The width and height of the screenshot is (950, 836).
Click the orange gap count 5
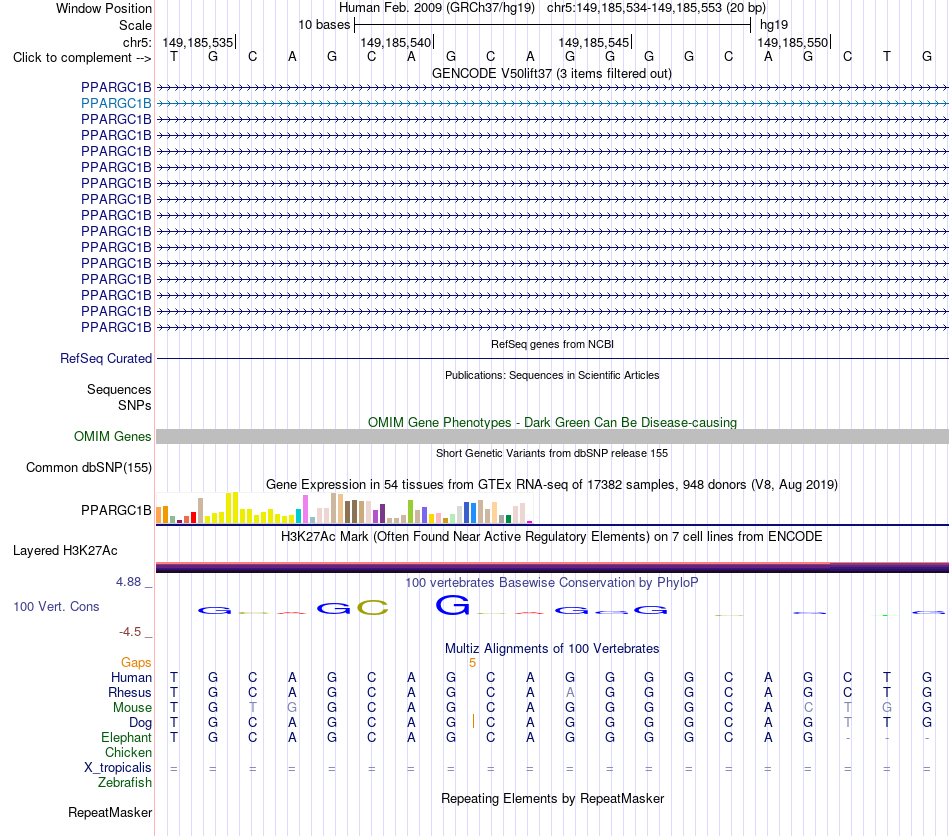click(473, 663)
